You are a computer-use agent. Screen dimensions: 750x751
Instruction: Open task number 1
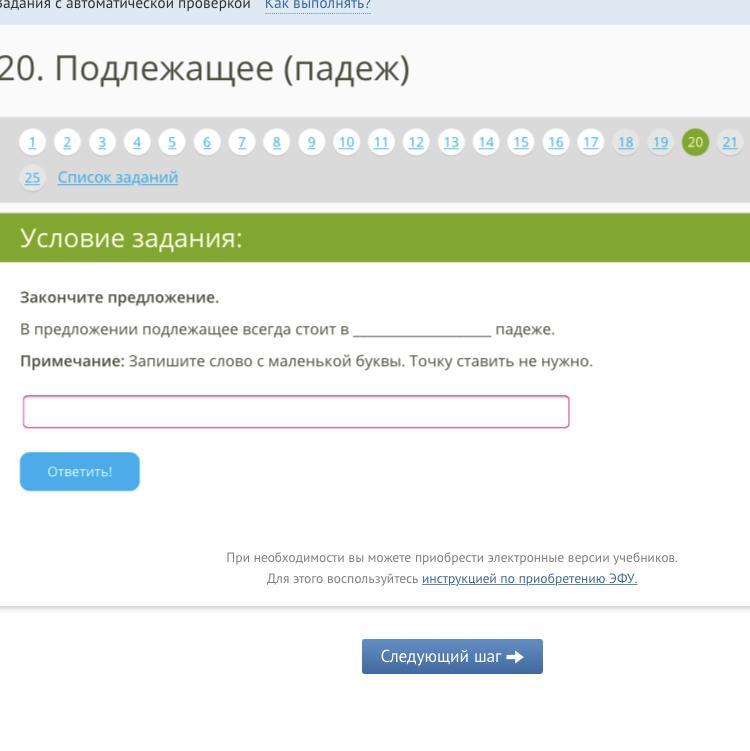pyautogui.click(x=32, y=142)
